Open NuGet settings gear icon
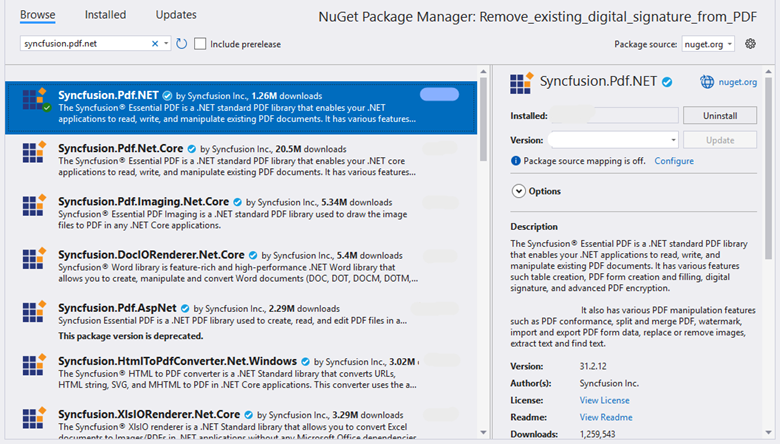The width and height of the screenshot is (780, 444). 750,44
